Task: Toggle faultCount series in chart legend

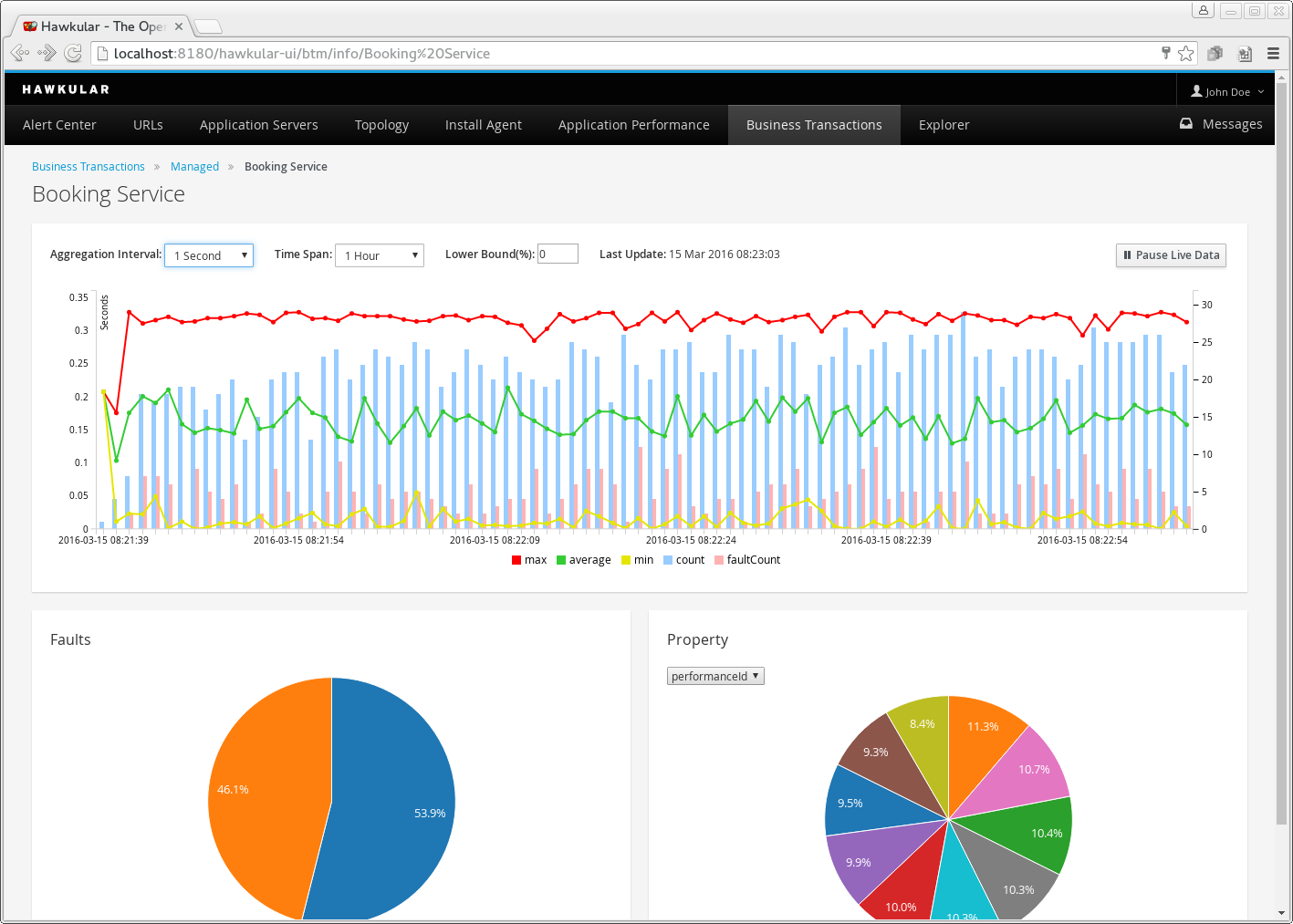Action: pos(747,560)
